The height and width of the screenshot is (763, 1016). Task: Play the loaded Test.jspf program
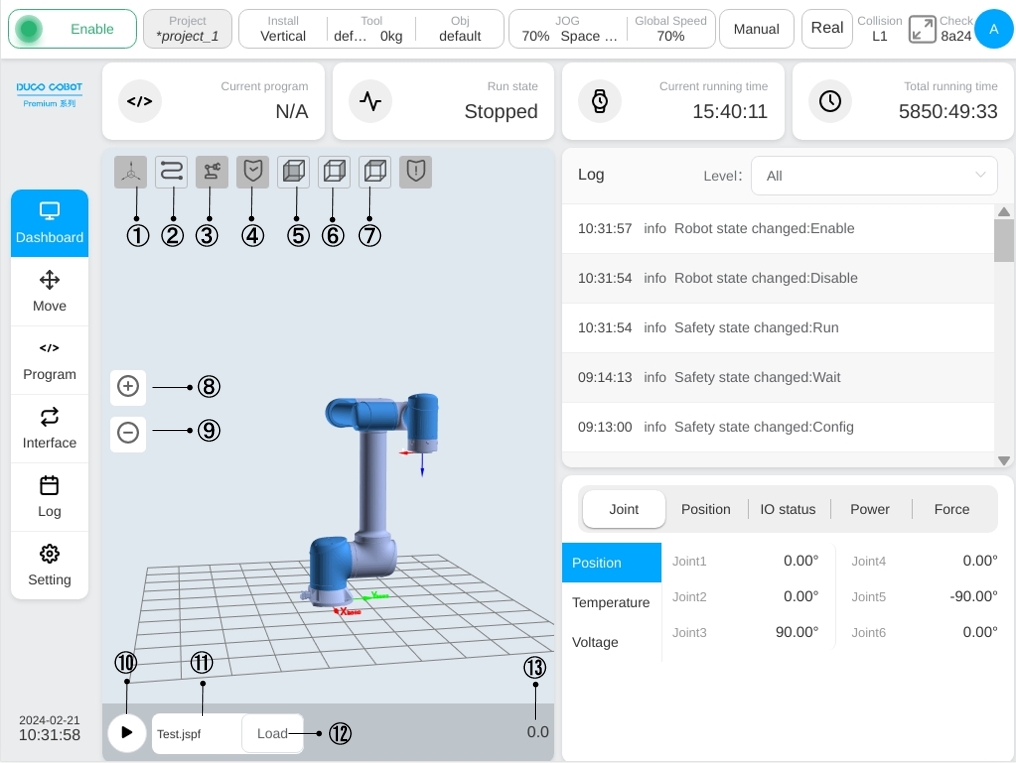126,733
